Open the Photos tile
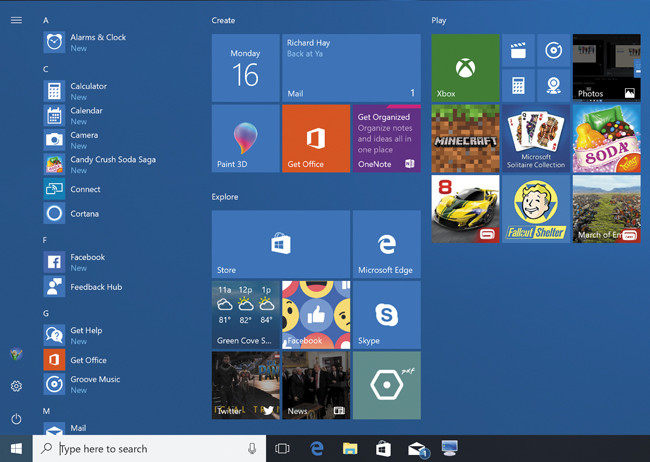650x462 pixels. pyautogui.click(x=606, y=68)
